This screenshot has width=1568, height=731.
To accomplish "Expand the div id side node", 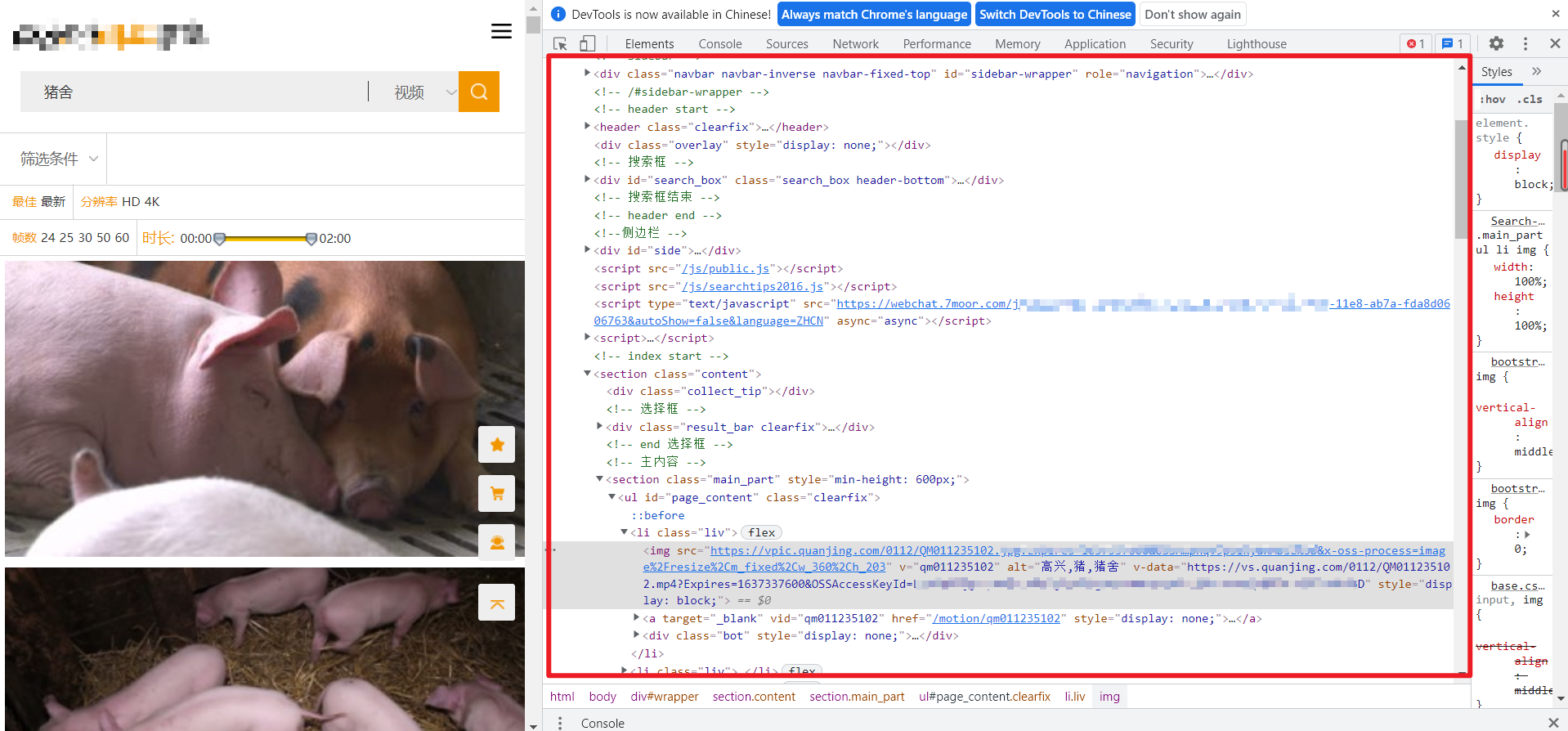I will tap(587, 250).
